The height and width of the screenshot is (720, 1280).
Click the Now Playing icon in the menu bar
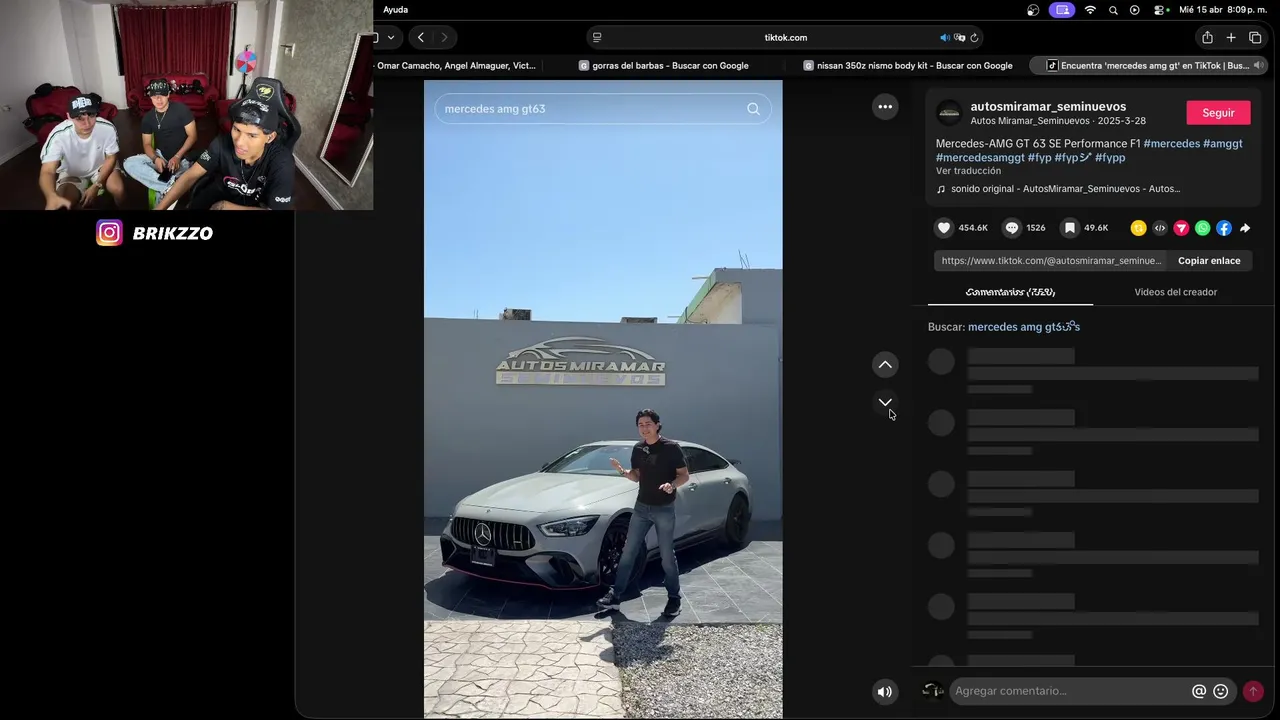[x=1135, y=10]
